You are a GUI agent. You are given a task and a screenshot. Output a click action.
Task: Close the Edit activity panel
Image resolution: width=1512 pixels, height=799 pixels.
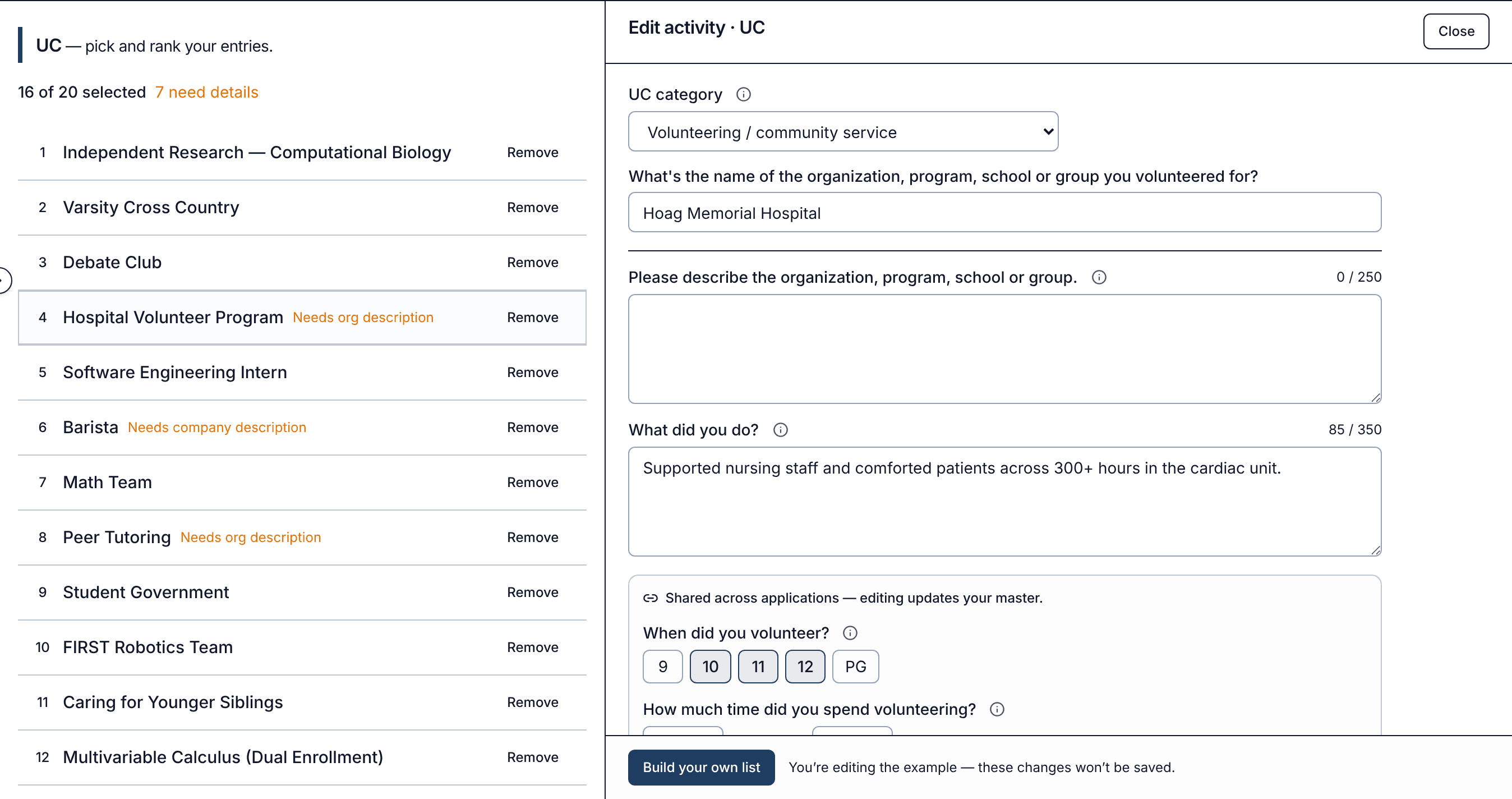point(1456,31)
